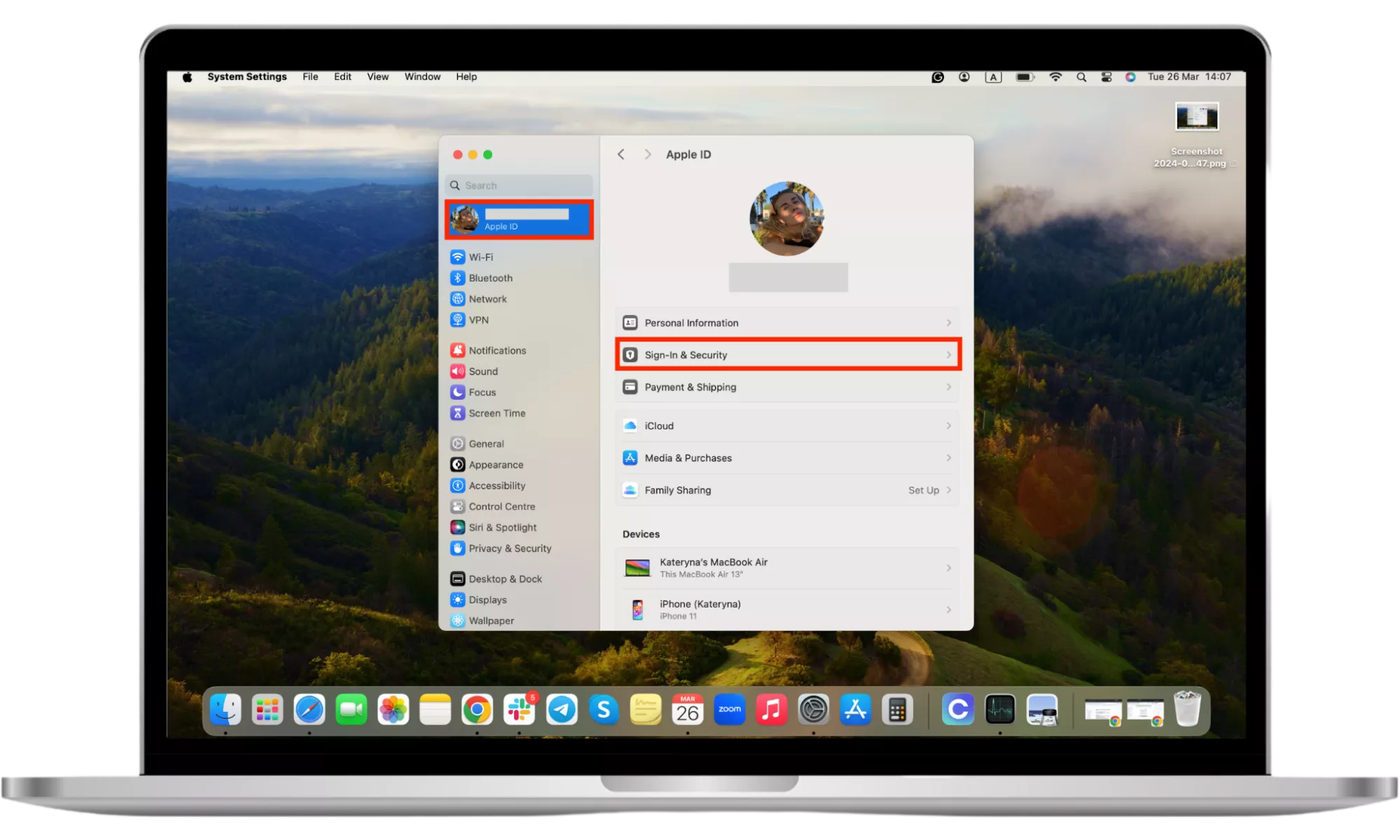Open the Window menu in menu bar

(x=422, y=77)
